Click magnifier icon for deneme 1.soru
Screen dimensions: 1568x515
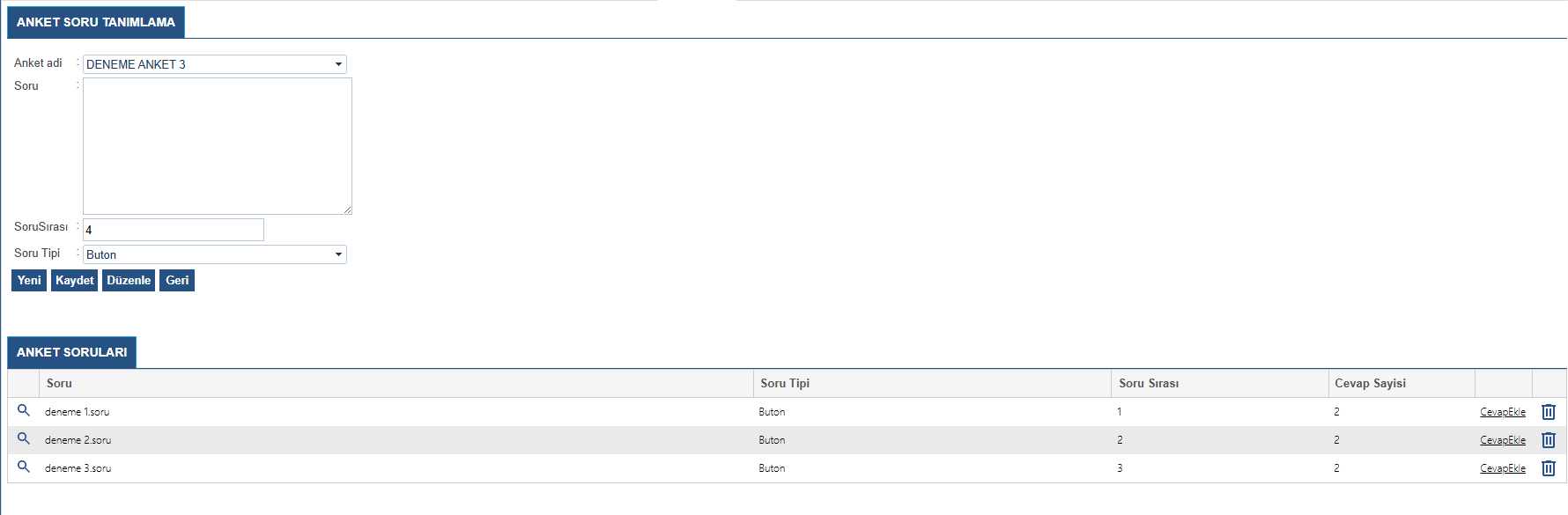coord(24,410)
